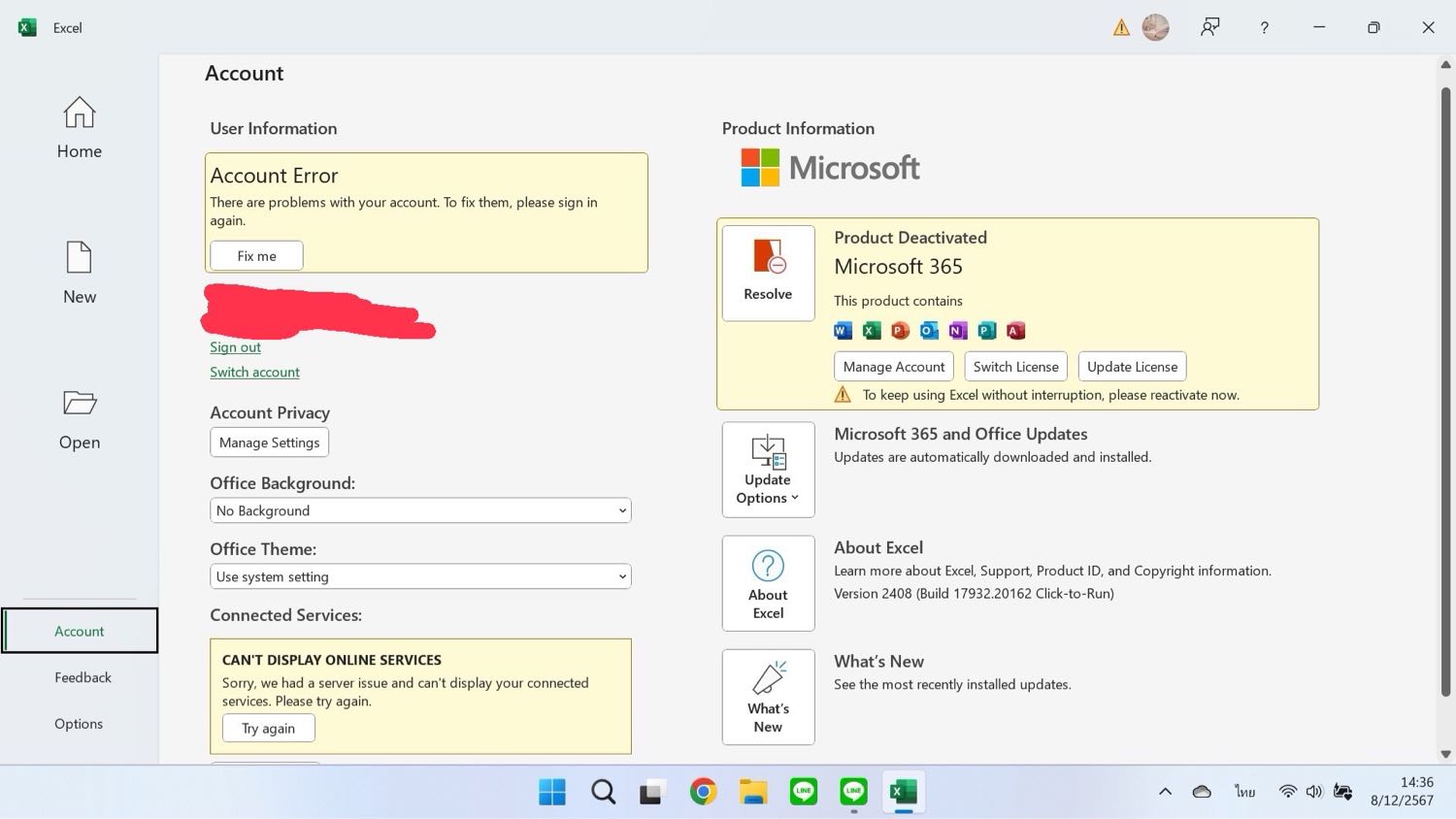The image size is (1456, 819).
Task: Click the Excel logo in title bar
Action: (x=27, y=27)
